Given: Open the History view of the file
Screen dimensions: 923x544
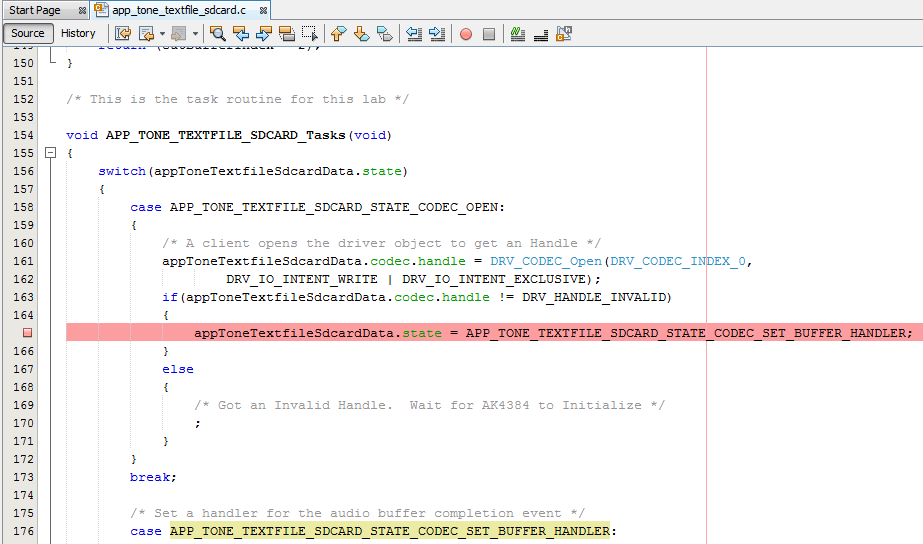Looking at the screenshot, I should tap(78, 33).
